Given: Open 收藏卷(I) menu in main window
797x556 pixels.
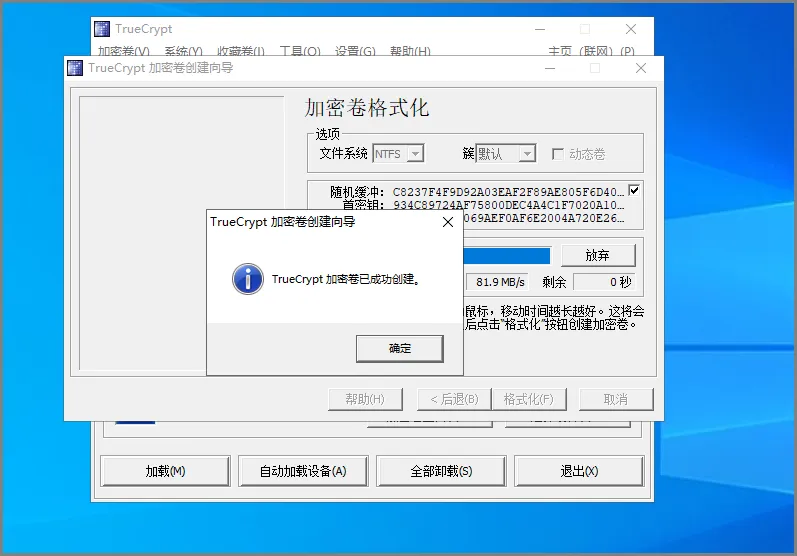Looking at the screenshot, I should tap(241, 51).
